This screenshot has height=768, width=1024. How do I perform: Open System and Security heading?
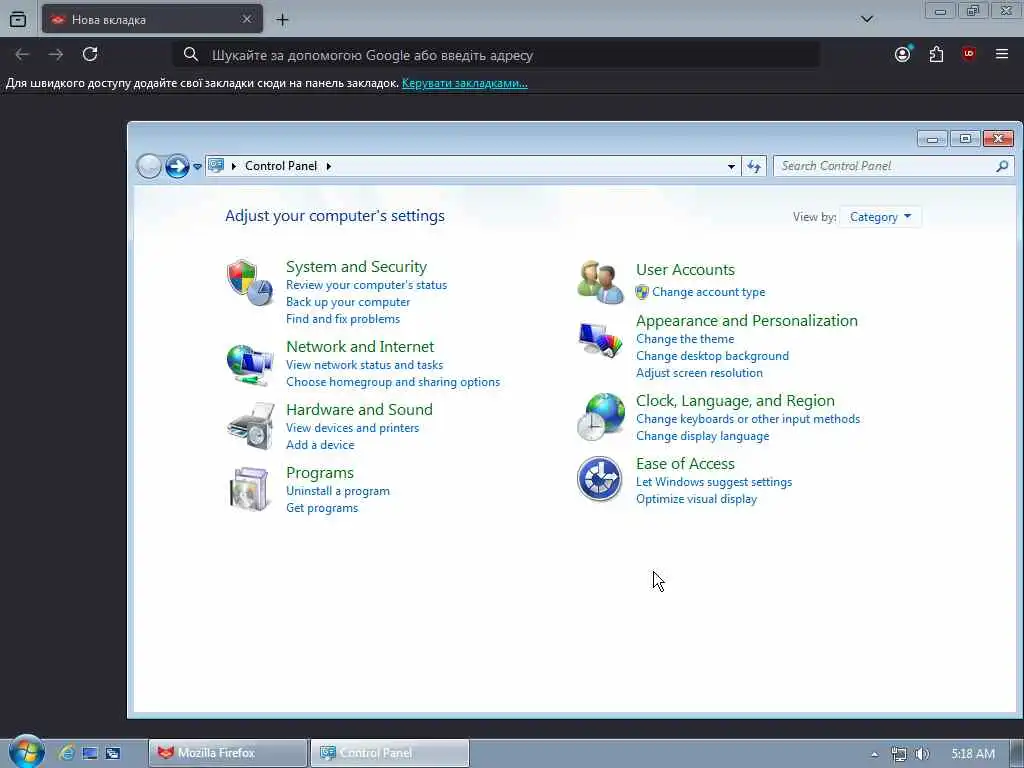pos(356,266)
